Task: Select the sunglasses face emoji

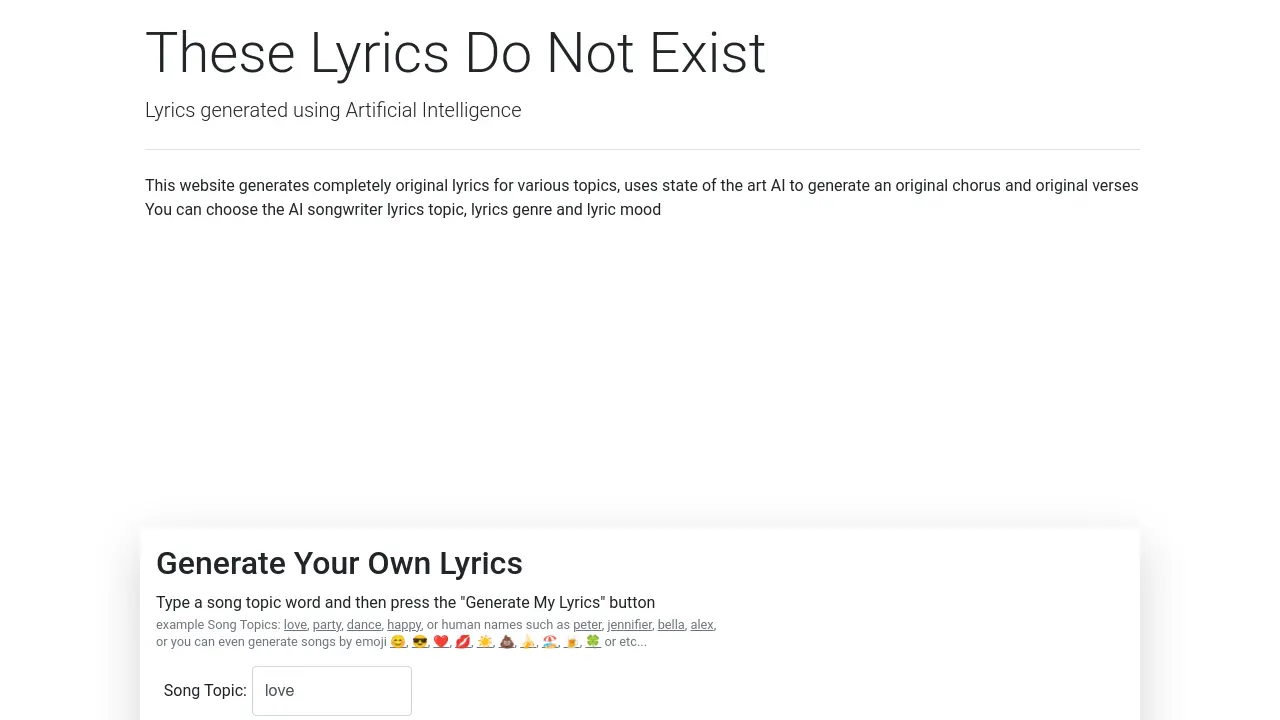Action: point(420,642)
